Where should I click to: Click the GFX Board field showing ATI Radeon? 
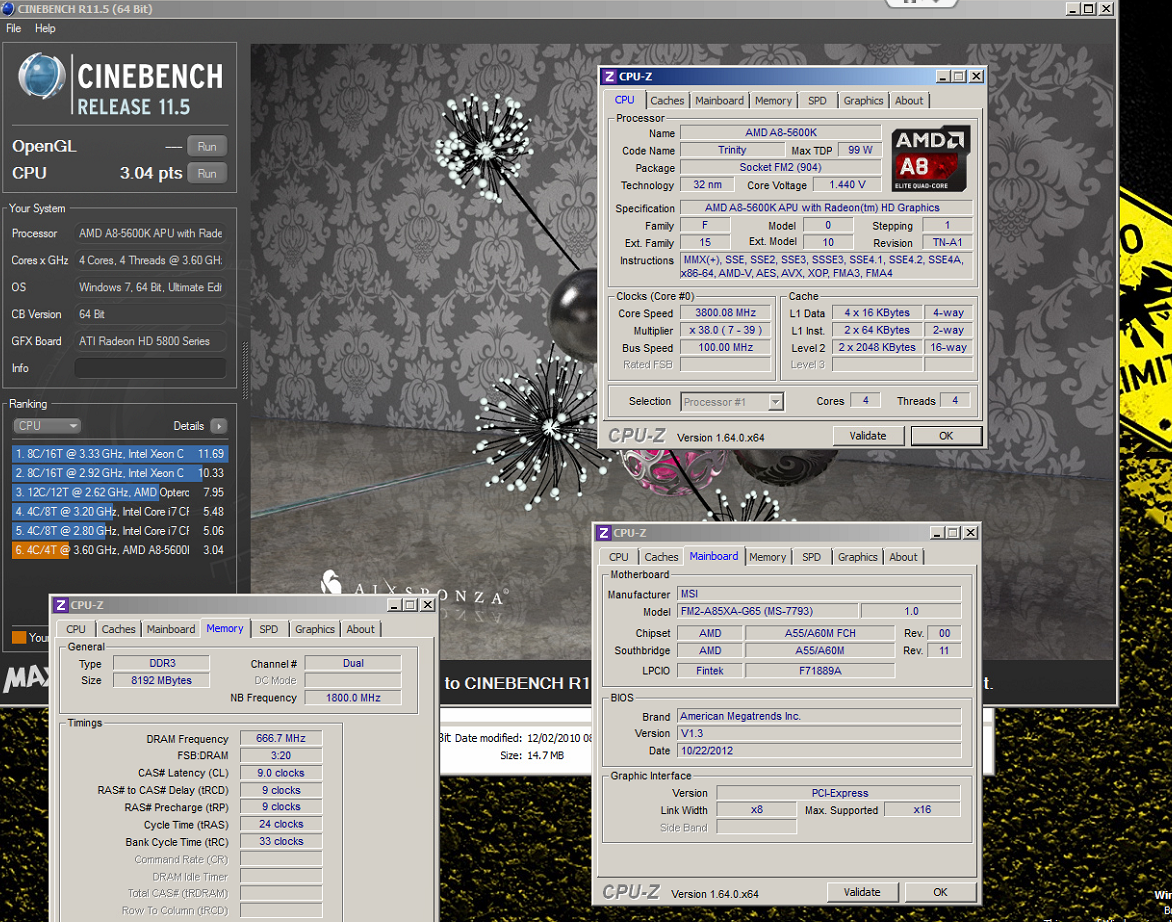click(150, 341)
